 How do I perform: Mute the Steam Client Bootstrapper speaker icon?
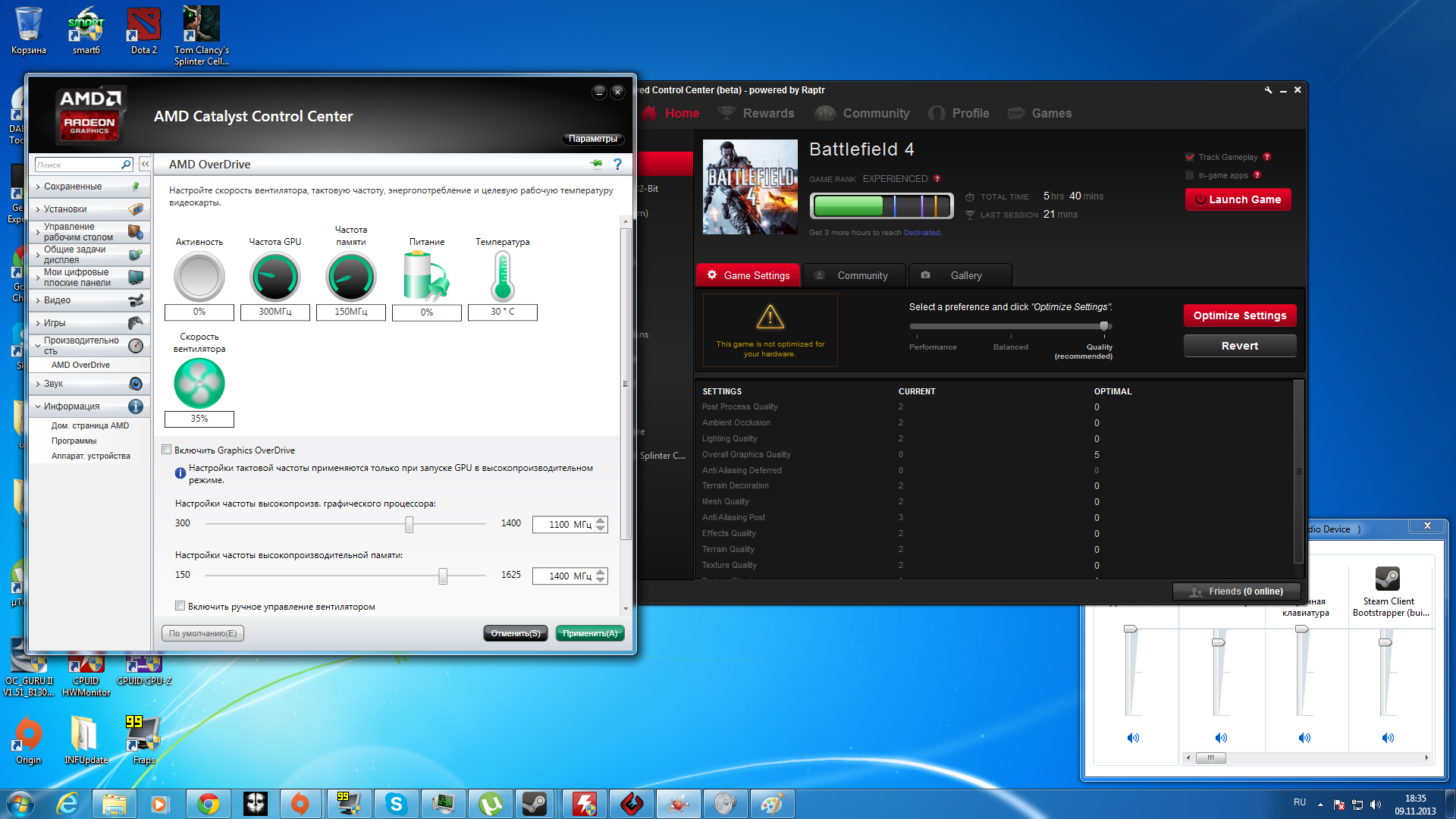pos(1388,738)
